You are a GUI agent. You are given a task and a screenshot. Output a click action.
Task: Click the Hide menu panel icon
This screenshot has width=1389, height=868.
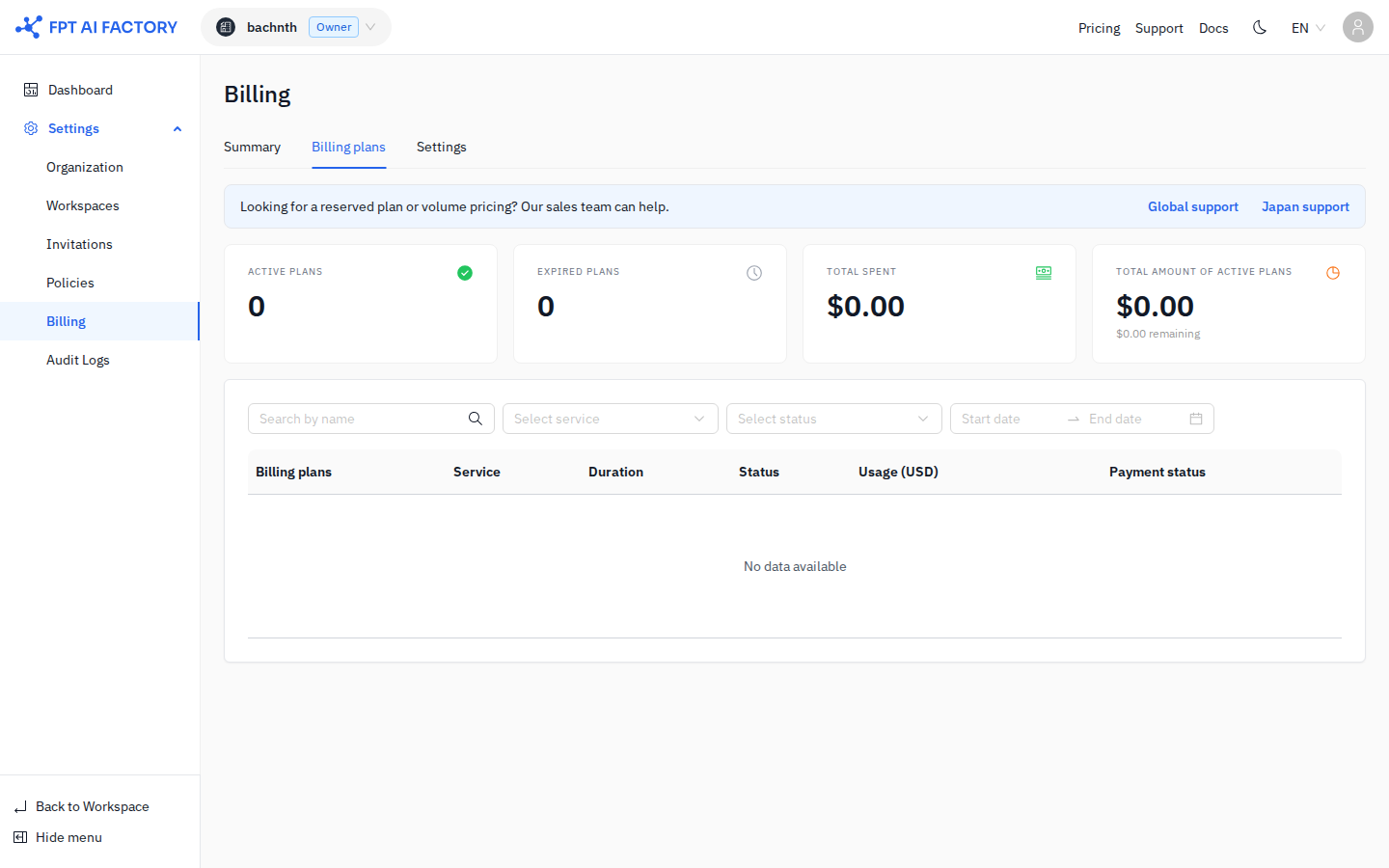click(20, 837)
